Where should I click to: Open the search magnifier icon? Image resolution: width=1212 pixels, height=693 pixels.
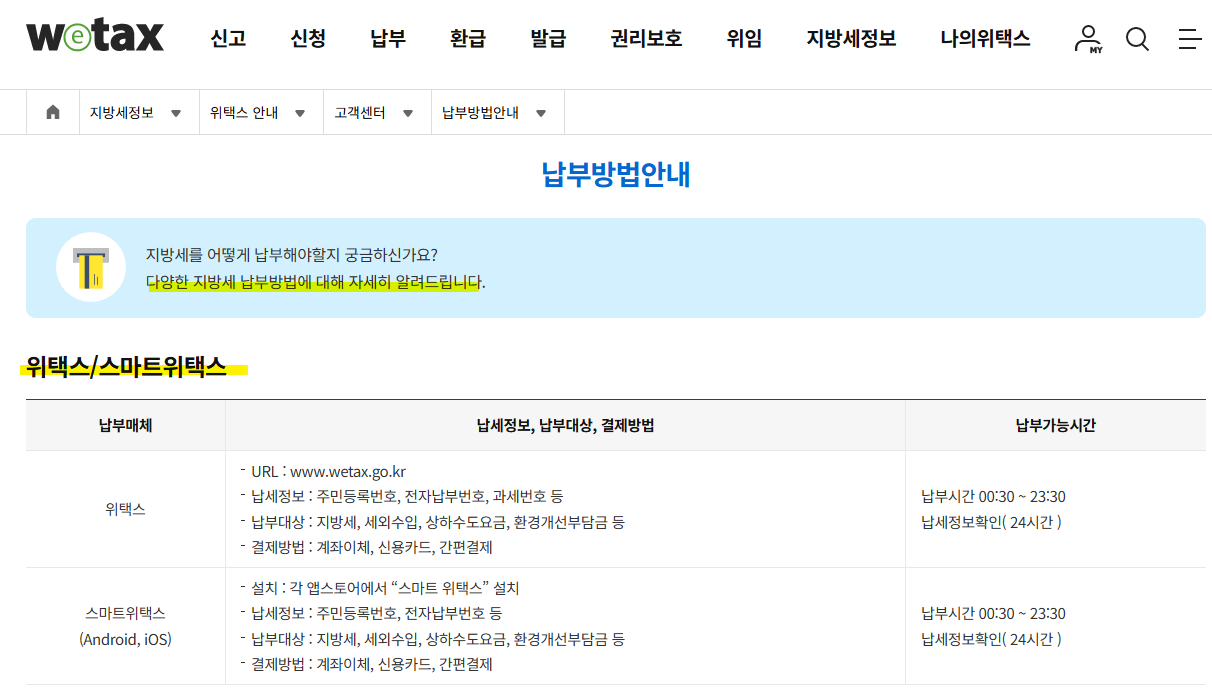(x=1137, y=39)
